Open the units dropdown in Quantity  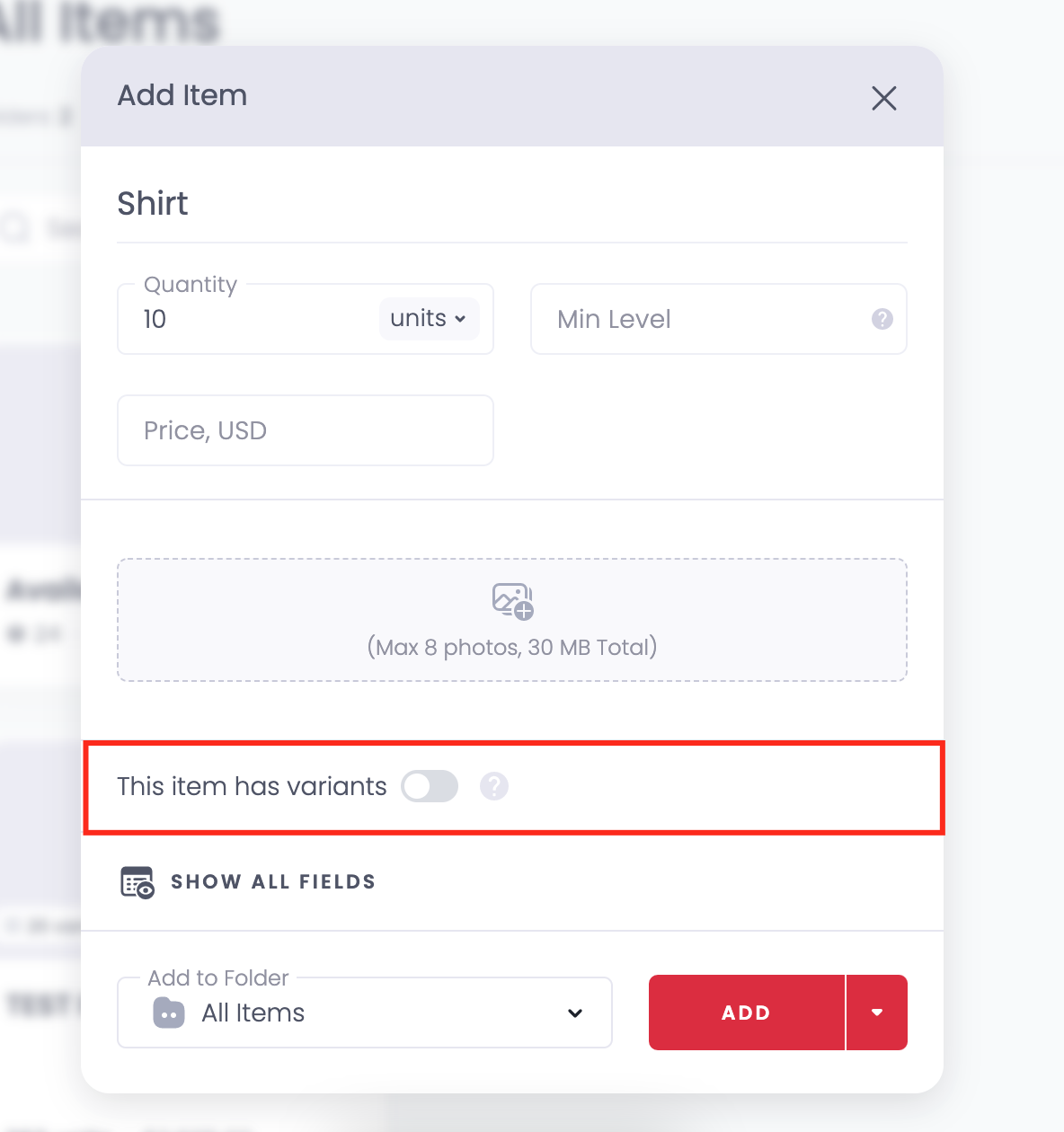point(429,319)
